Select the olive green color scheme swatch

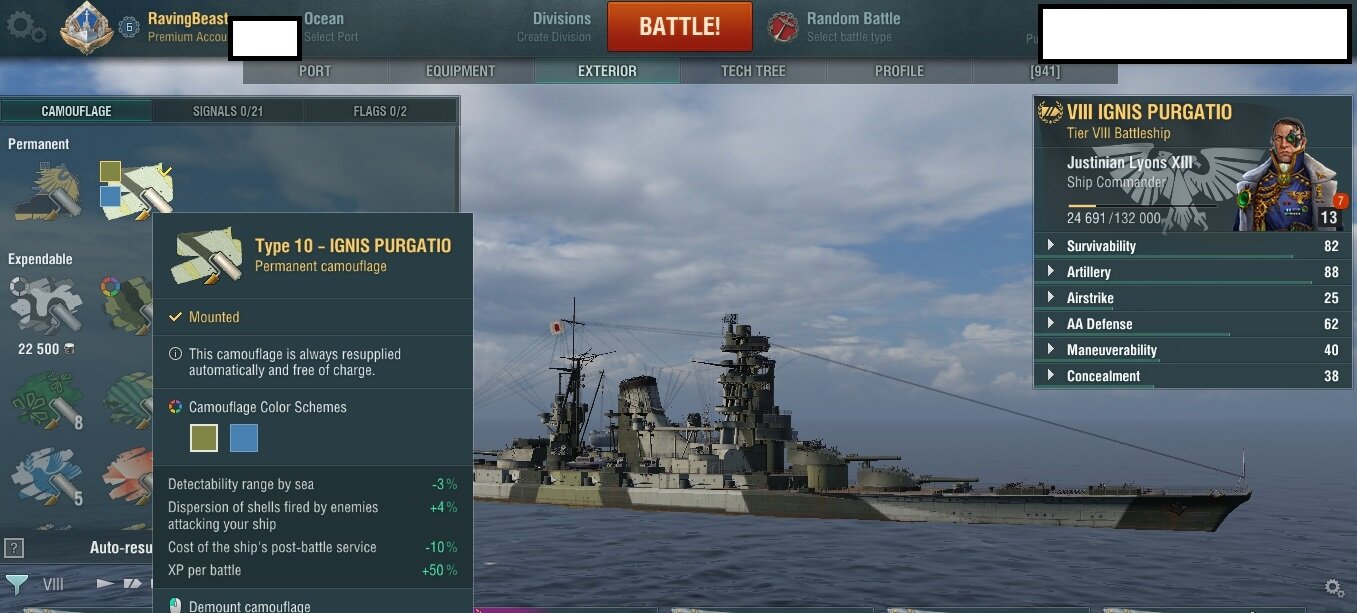tap(204, 438)
